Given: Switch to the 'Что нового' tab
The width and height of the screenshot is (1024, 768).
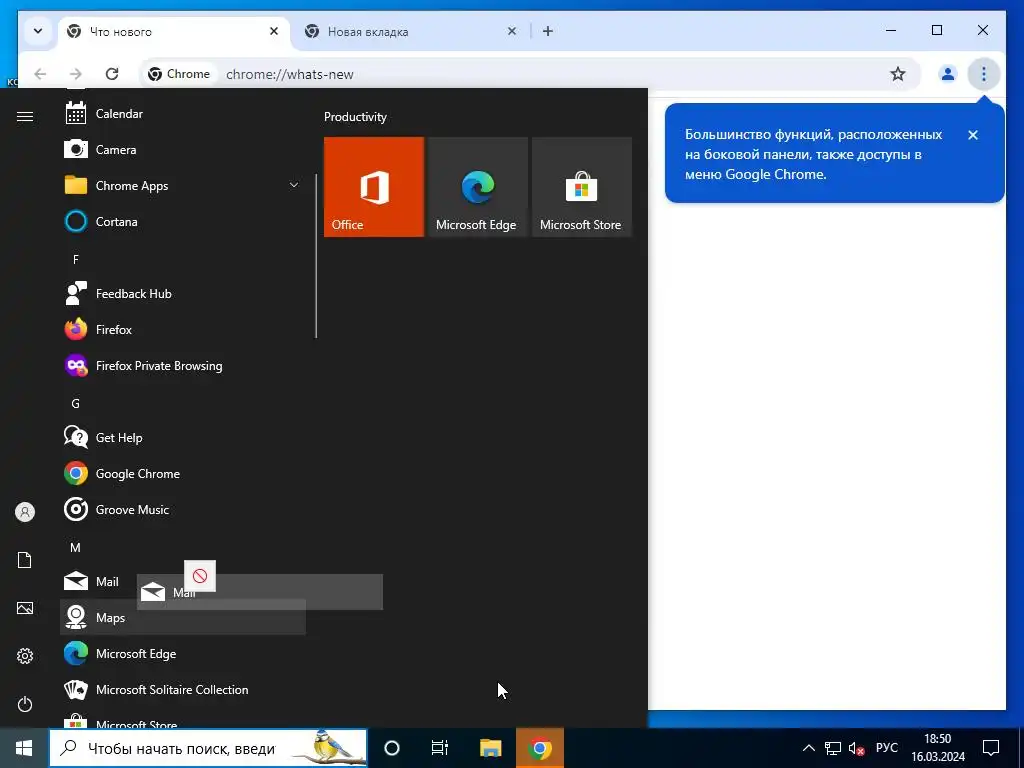Looking at the screenshot, I should (174, 31).
